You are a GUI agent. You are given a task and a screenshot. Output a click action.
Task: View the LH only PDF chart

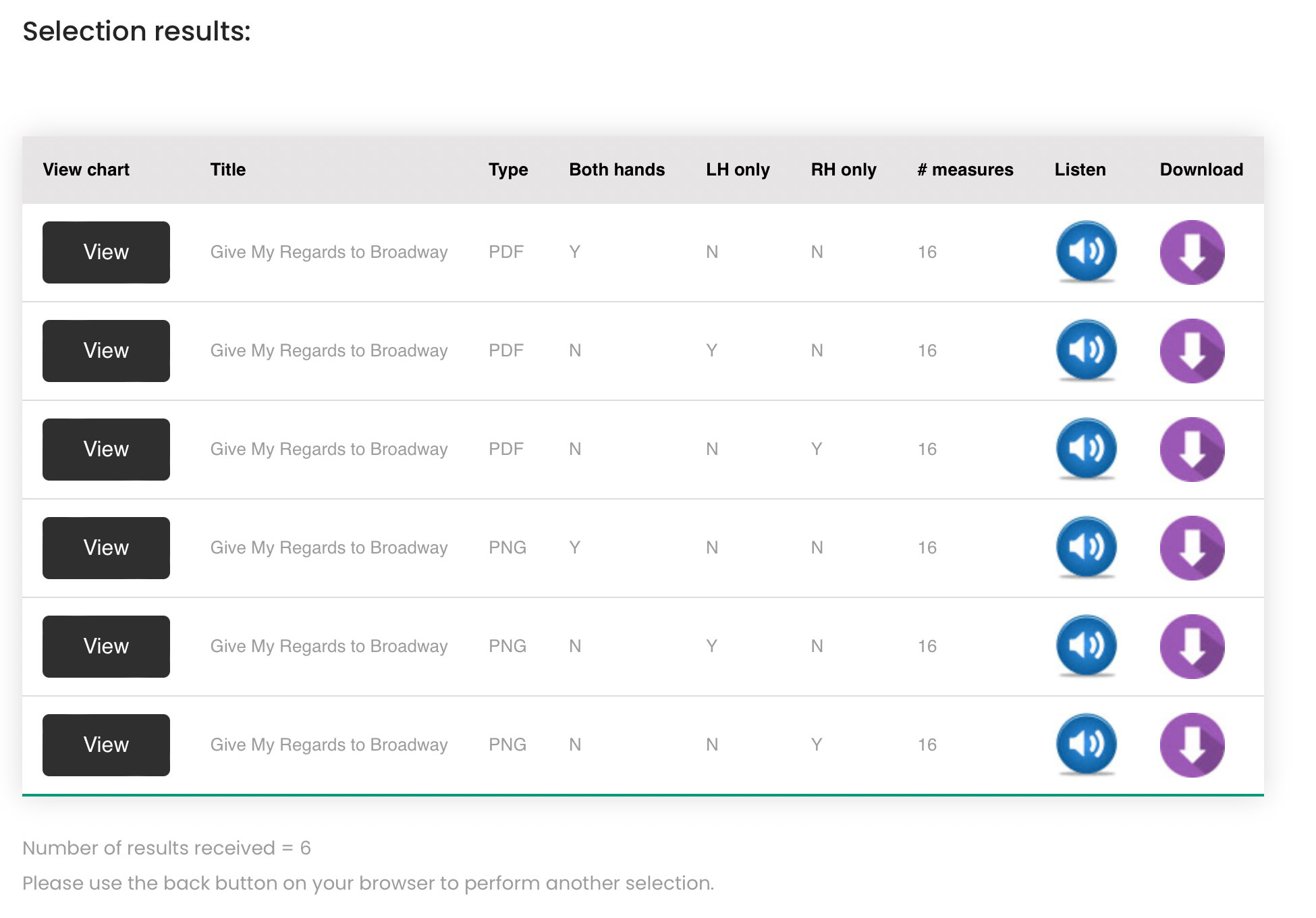pyautogui.click(x=106, y=350)
